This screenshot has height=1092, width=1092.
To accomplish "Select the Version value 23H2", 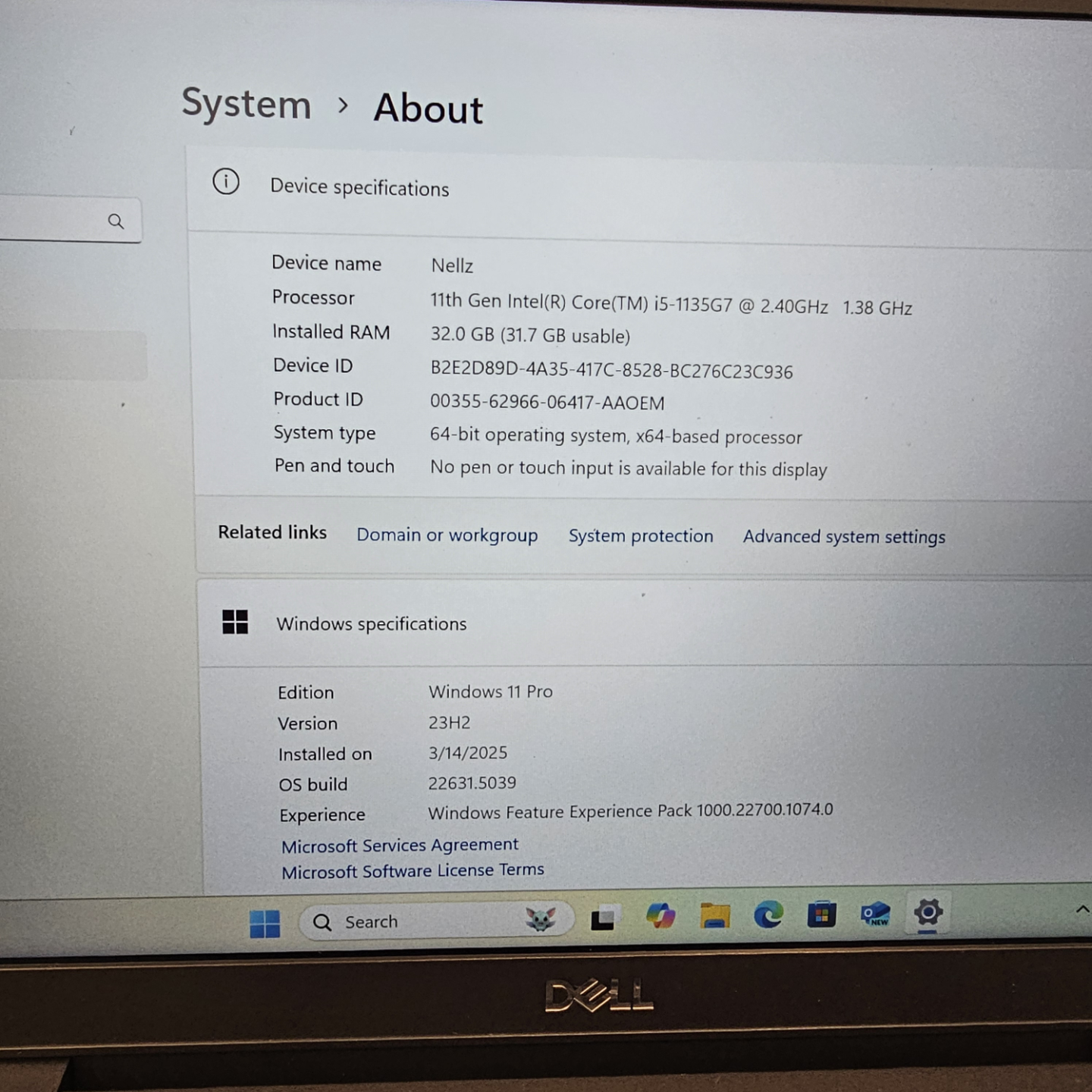I will (x=449, y=723).
